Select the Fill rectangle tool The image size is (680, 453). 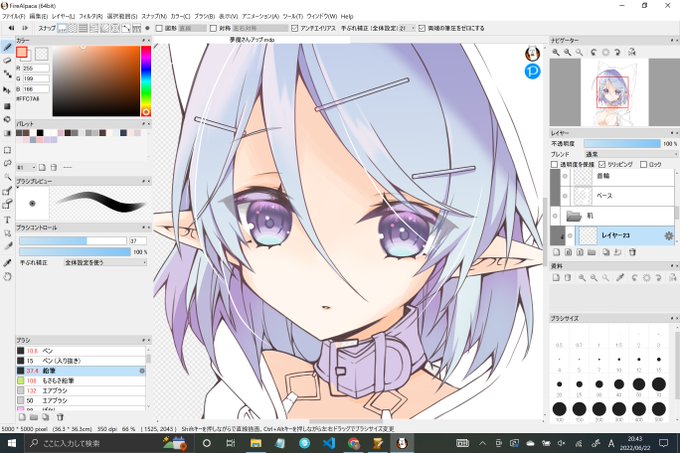pyautogui.click(x=7, y=106)
